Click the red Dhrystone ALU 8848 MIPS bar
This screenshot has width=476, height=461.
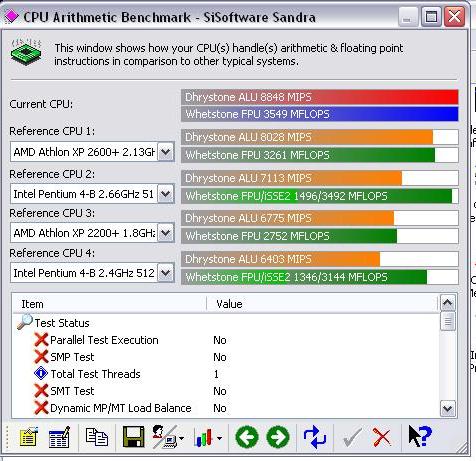click(320, 97)
